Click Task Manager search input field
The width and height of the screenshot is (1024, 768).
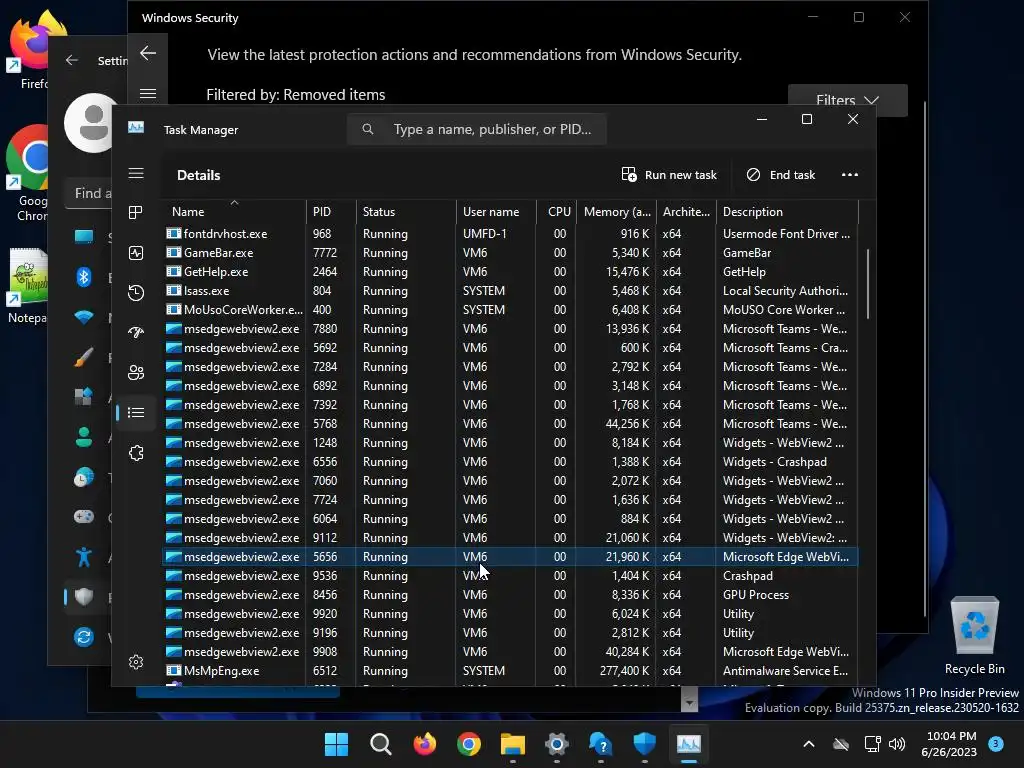(x=477, y=129)
